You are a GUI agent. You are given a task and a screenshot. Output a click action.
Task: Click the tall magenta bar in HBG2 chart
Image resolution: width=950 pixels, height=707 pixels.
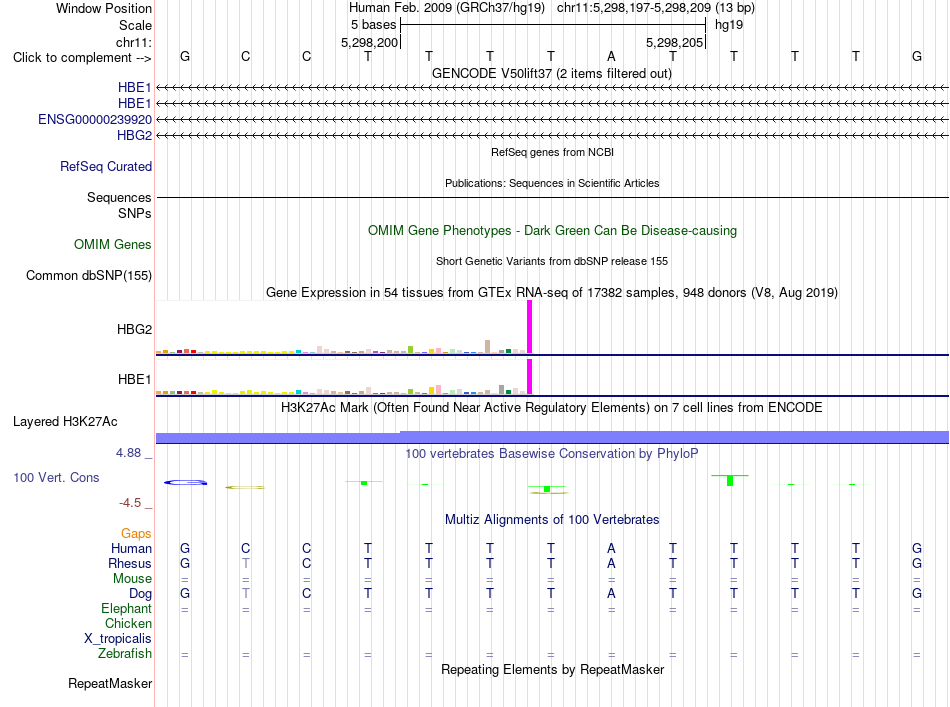click(530, 327)
